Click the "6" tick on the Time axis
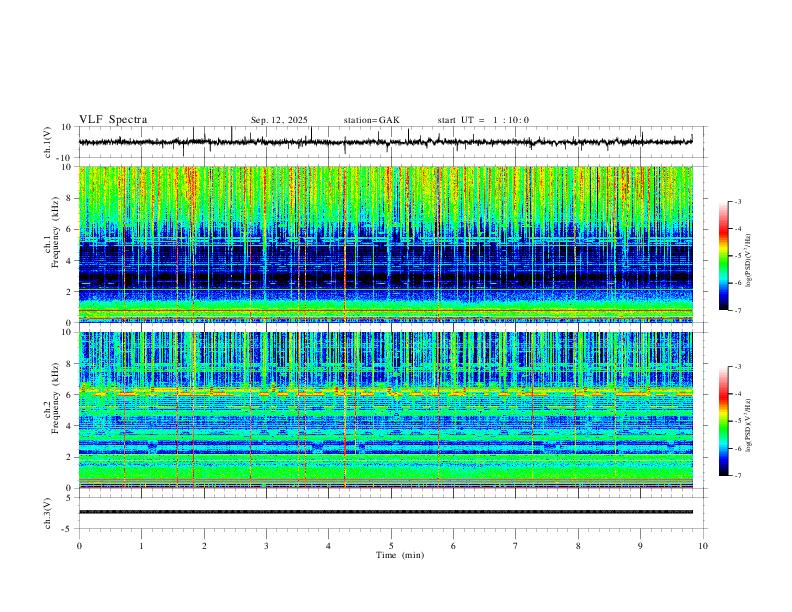Image resolution: width=792 pixels, height=612 pixels. pos(453,546)
